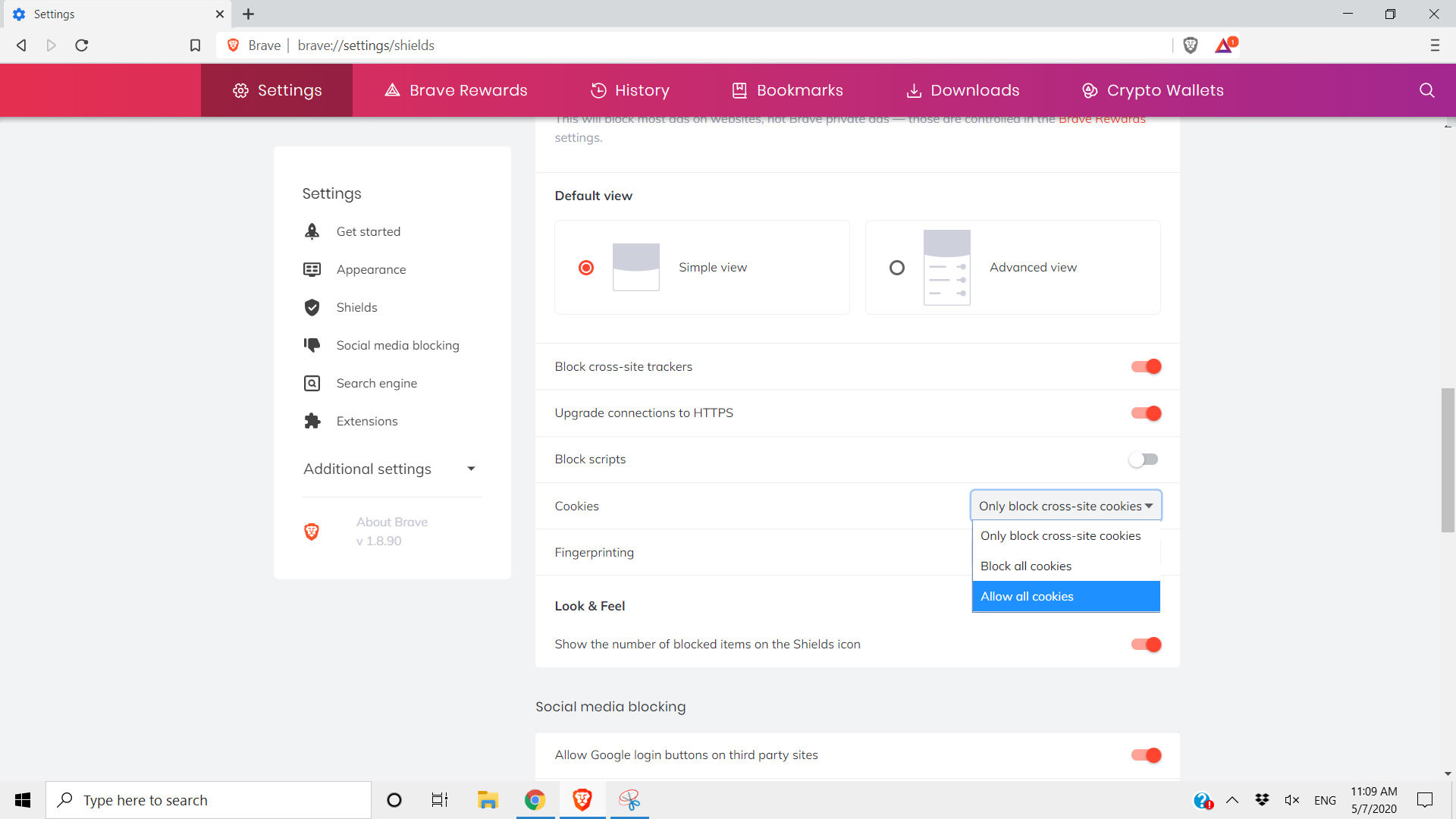Click the Brave Shields lion icon in address bar
1456x819 pixels.
[x=1190, y=45]
